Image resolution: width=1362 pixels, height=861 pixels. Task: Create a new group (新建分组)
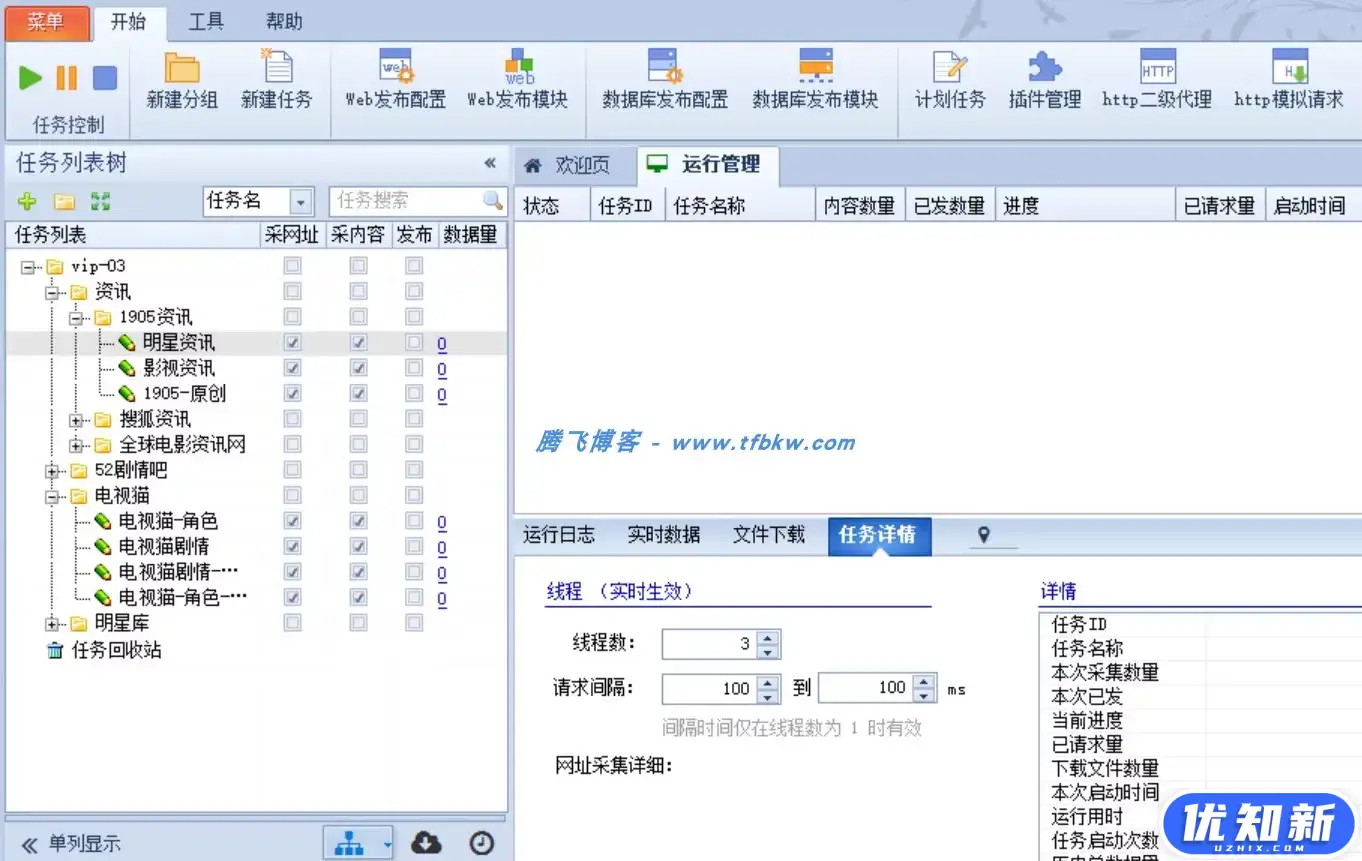pos(182,81)
